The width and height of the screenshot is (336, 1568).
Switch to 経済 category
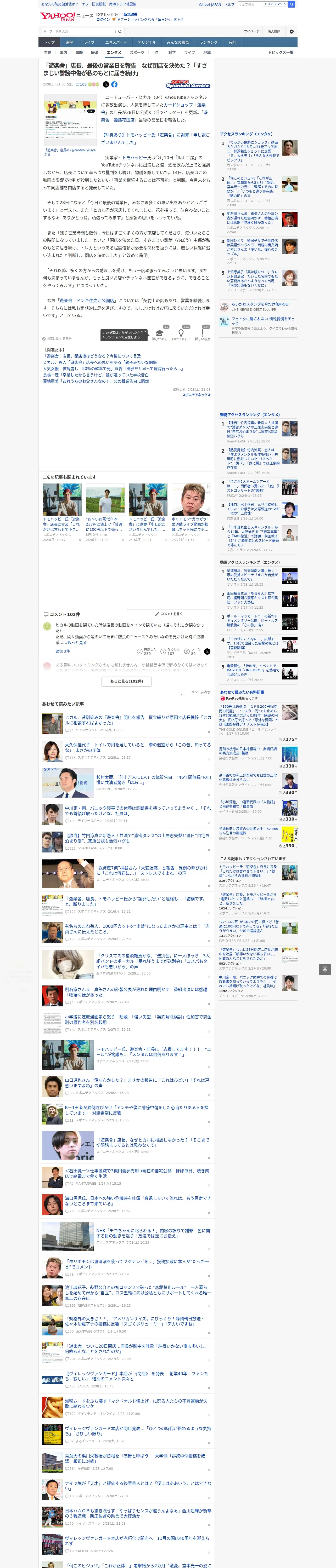[x=94, y=52]
